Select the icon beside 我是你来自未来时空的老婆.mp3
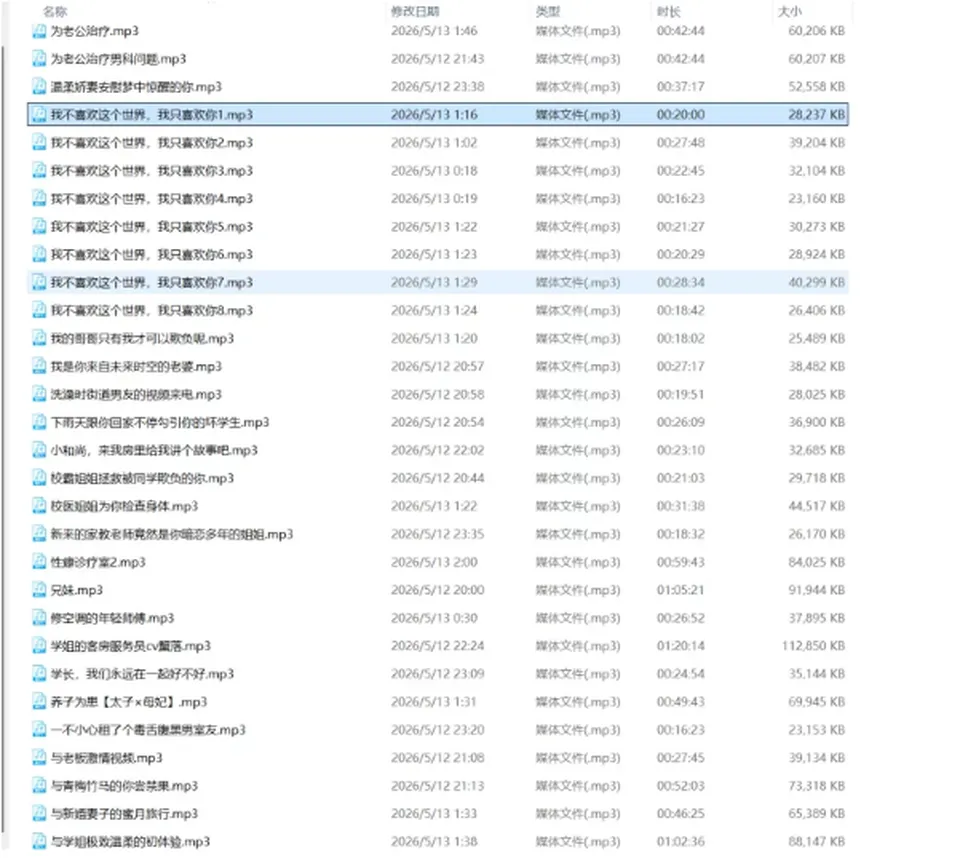The width and height of the screenshot is (960, 858). coord(39,366)
